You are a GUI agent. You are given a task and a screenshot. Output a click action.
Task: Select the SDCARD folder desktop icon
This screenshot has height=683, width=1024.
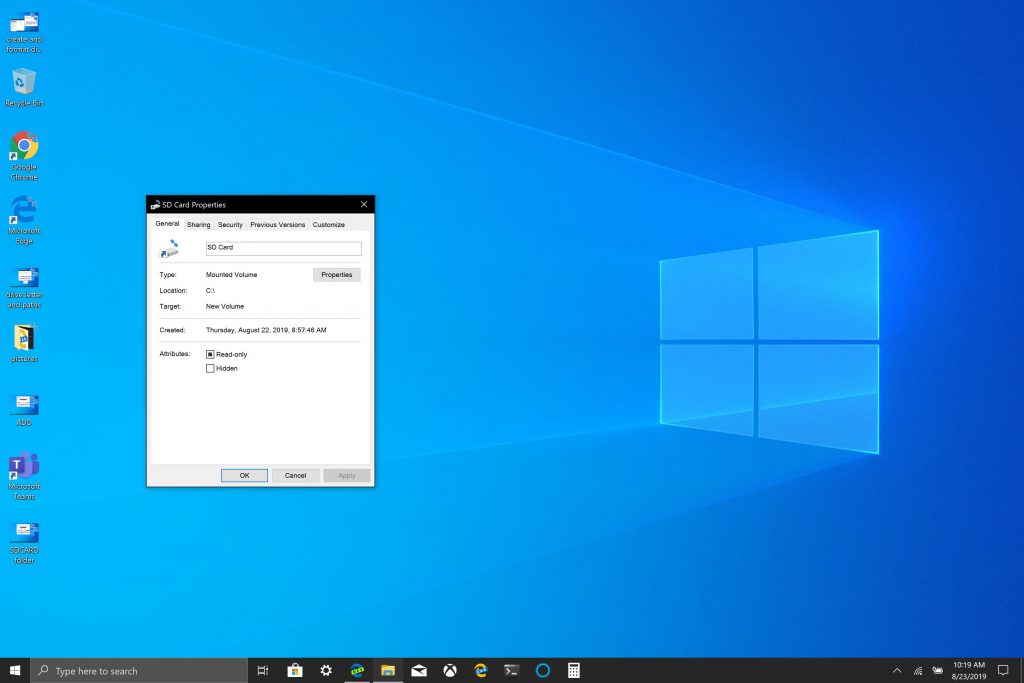pyautogui.click(x=24, y=532)
